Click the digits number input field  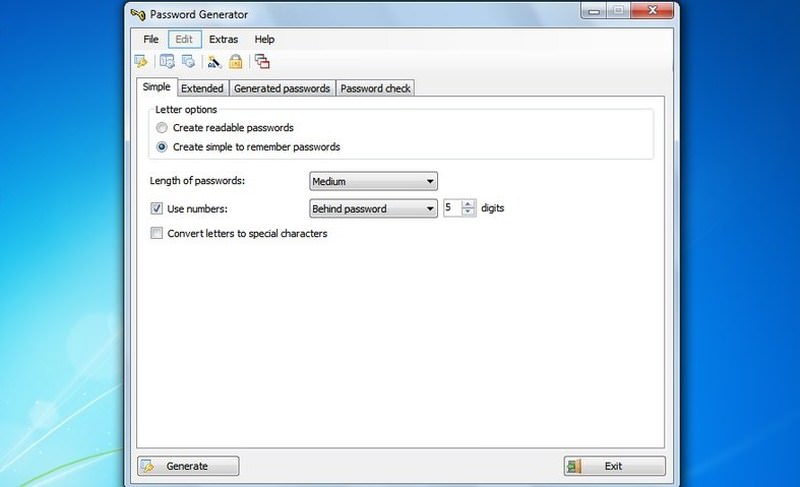(453, 208)
